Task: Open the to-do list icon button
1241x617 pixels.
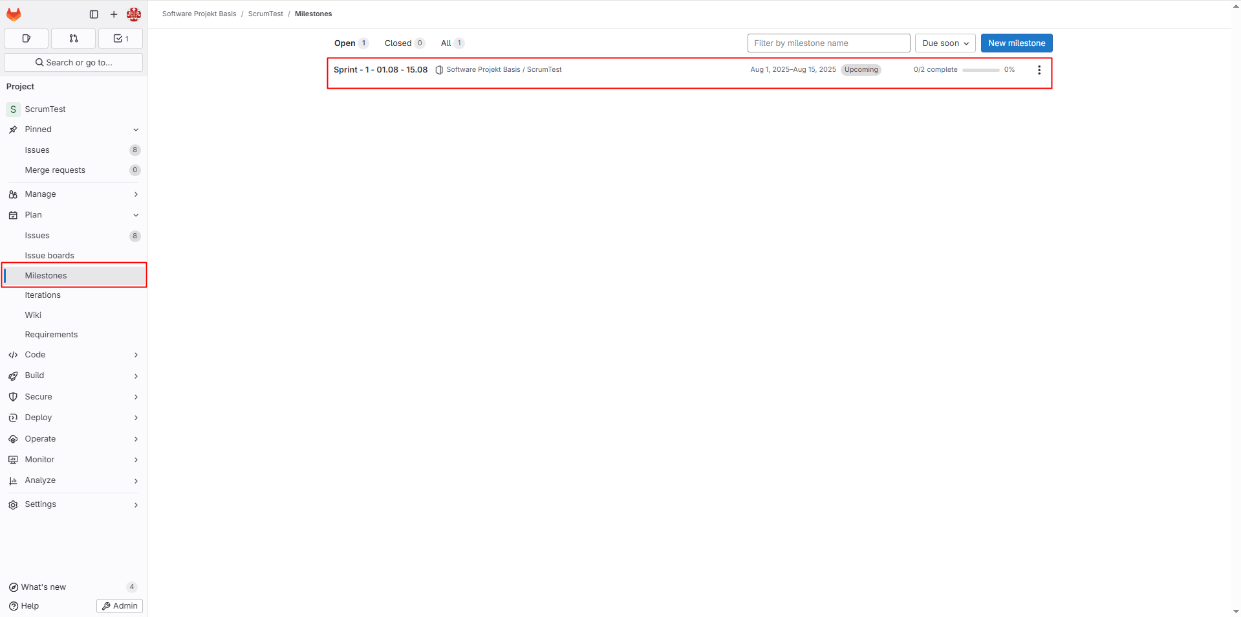Action: pyautogui.click(x=120, y=39)
